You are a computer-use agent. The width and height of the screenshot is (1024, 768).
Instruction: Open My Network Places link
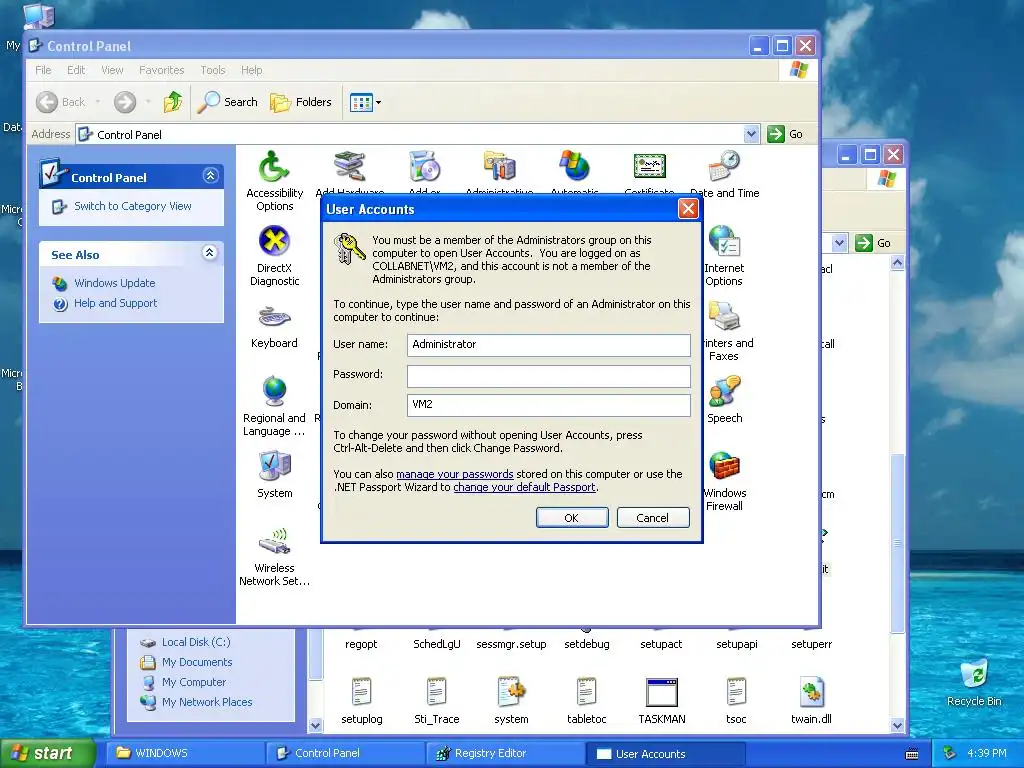pos(207,702)
